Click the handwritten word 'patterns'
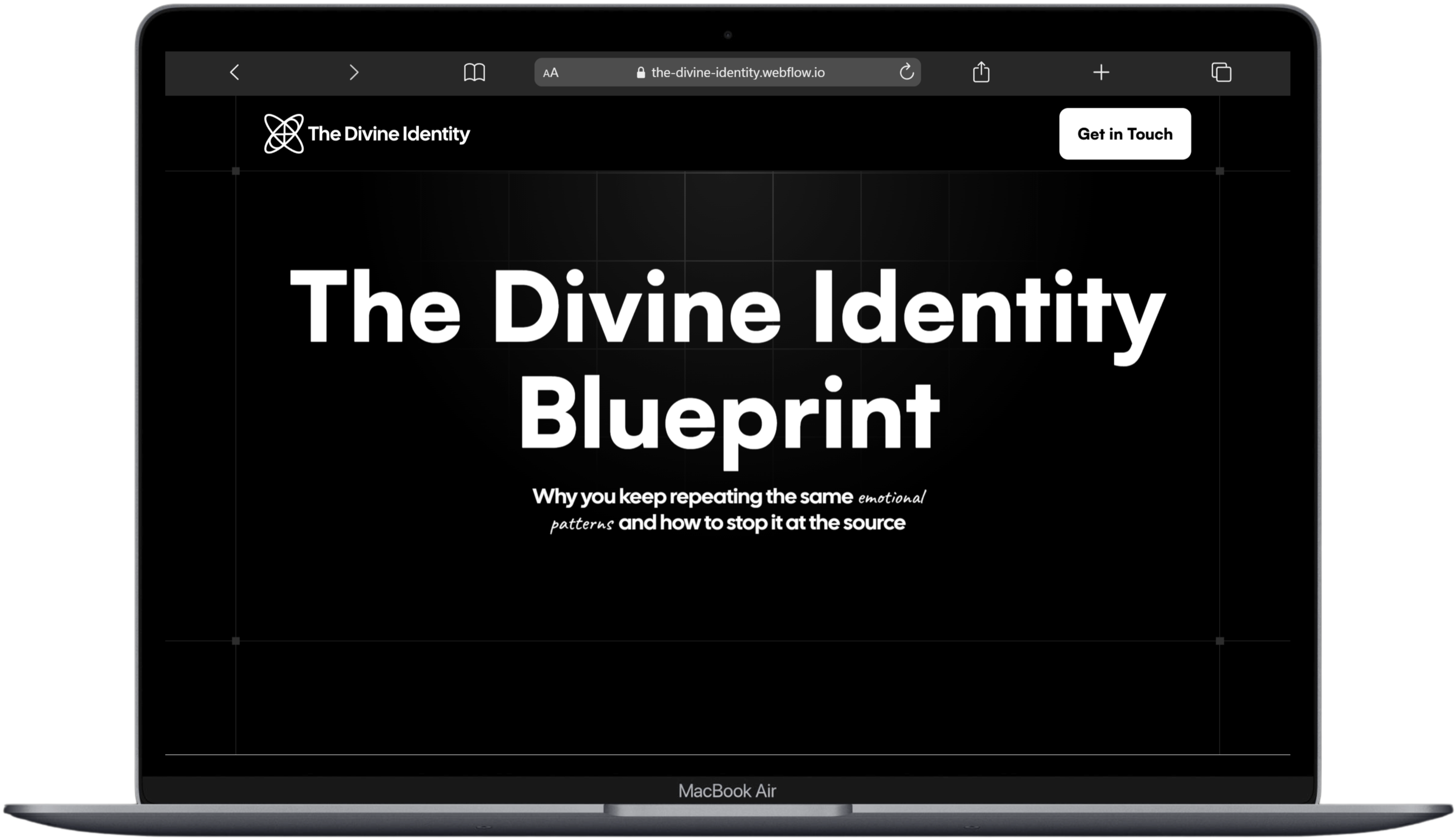Viewport: 1456px width, 838px height. (x=582, y=524)
